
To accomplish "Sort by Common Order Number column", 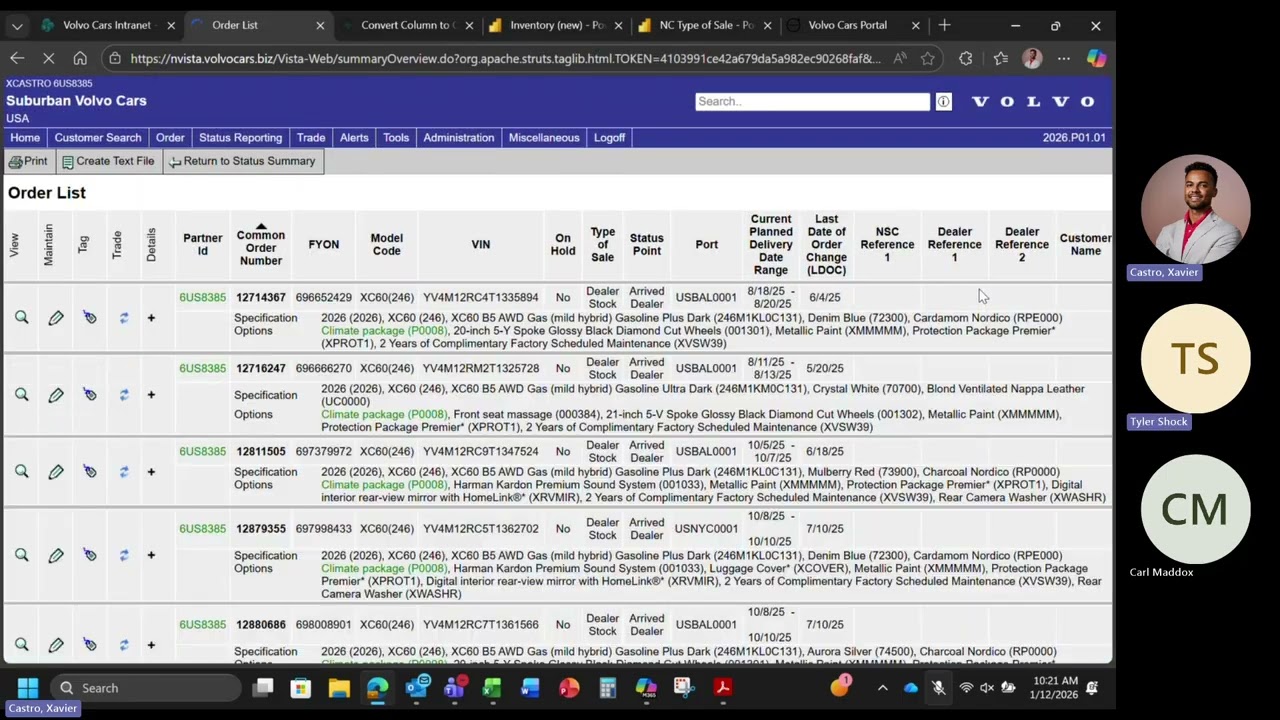I will tap(260, 247).
